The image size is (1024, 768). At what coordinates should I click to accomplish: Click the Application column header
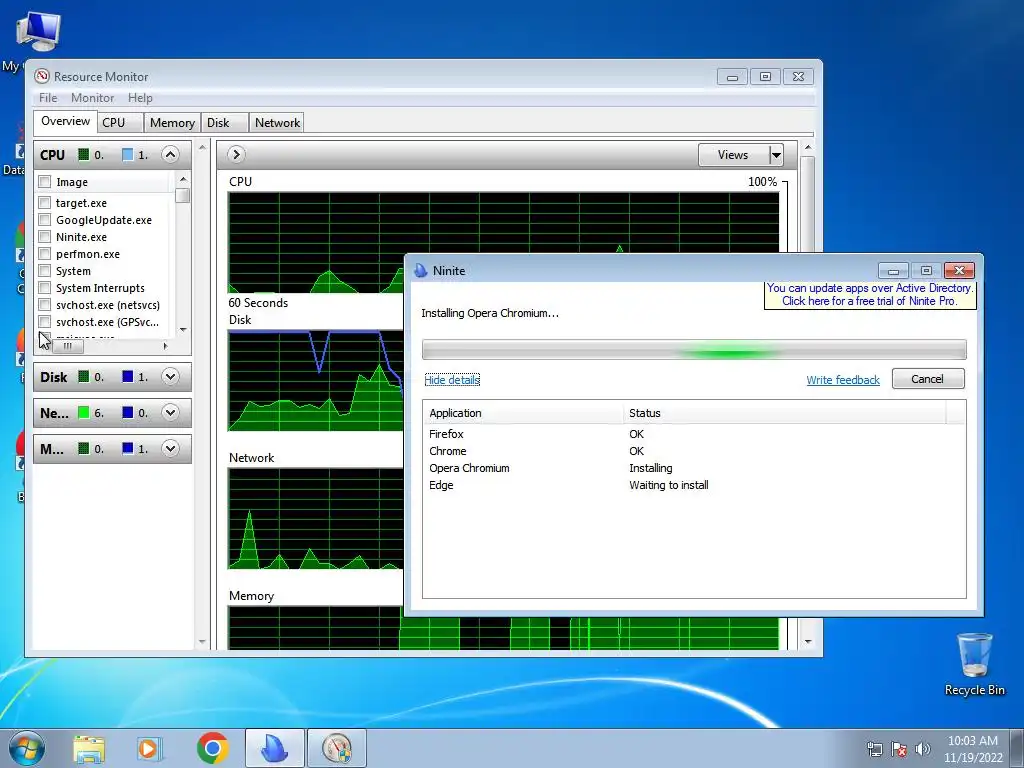point(522,413)
